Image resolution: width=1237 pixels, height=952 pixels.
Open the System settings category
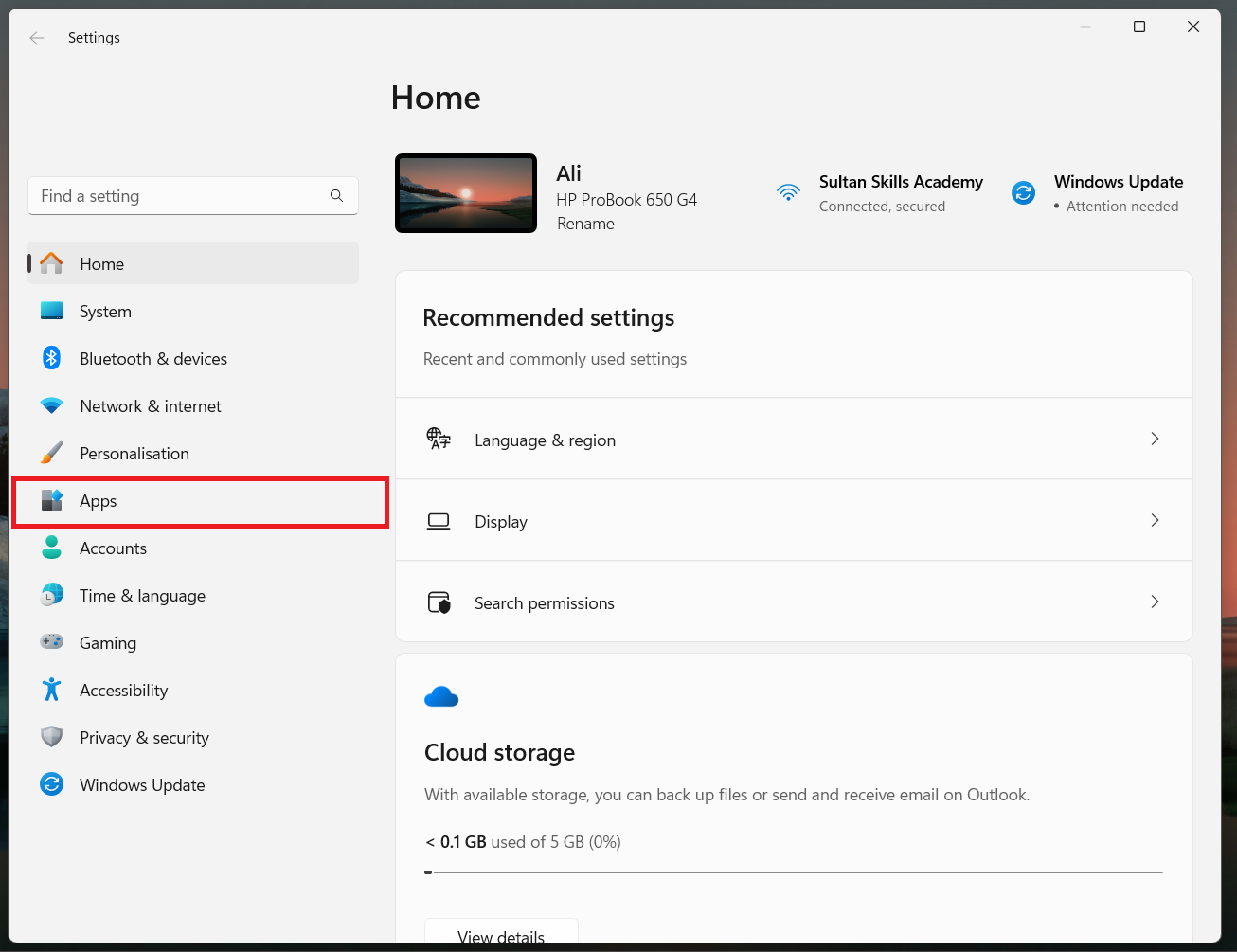(x=105, y=312)
